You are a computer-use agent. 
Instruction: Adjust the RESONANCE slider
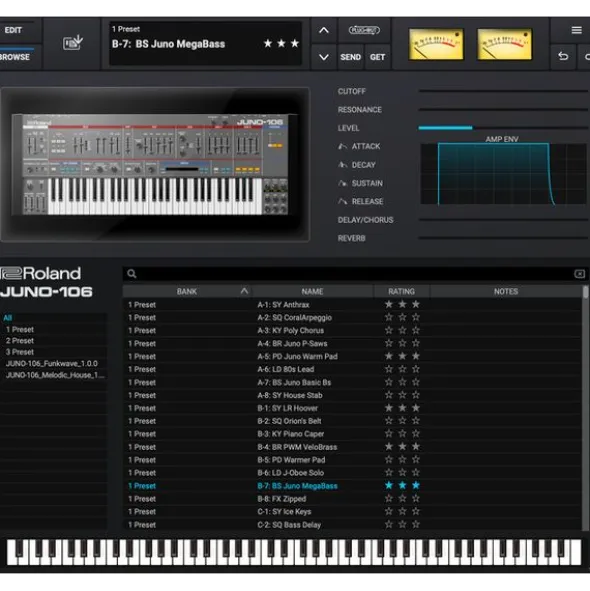[x=503, y=110]
